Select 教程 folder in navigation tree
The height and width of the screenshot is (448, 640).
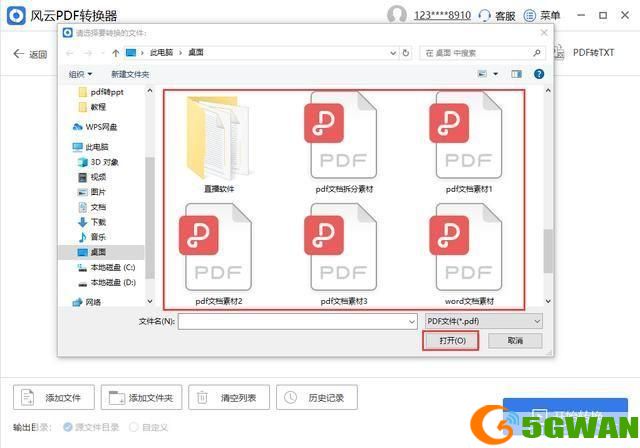pyautogui.click(x=92, y=107)
